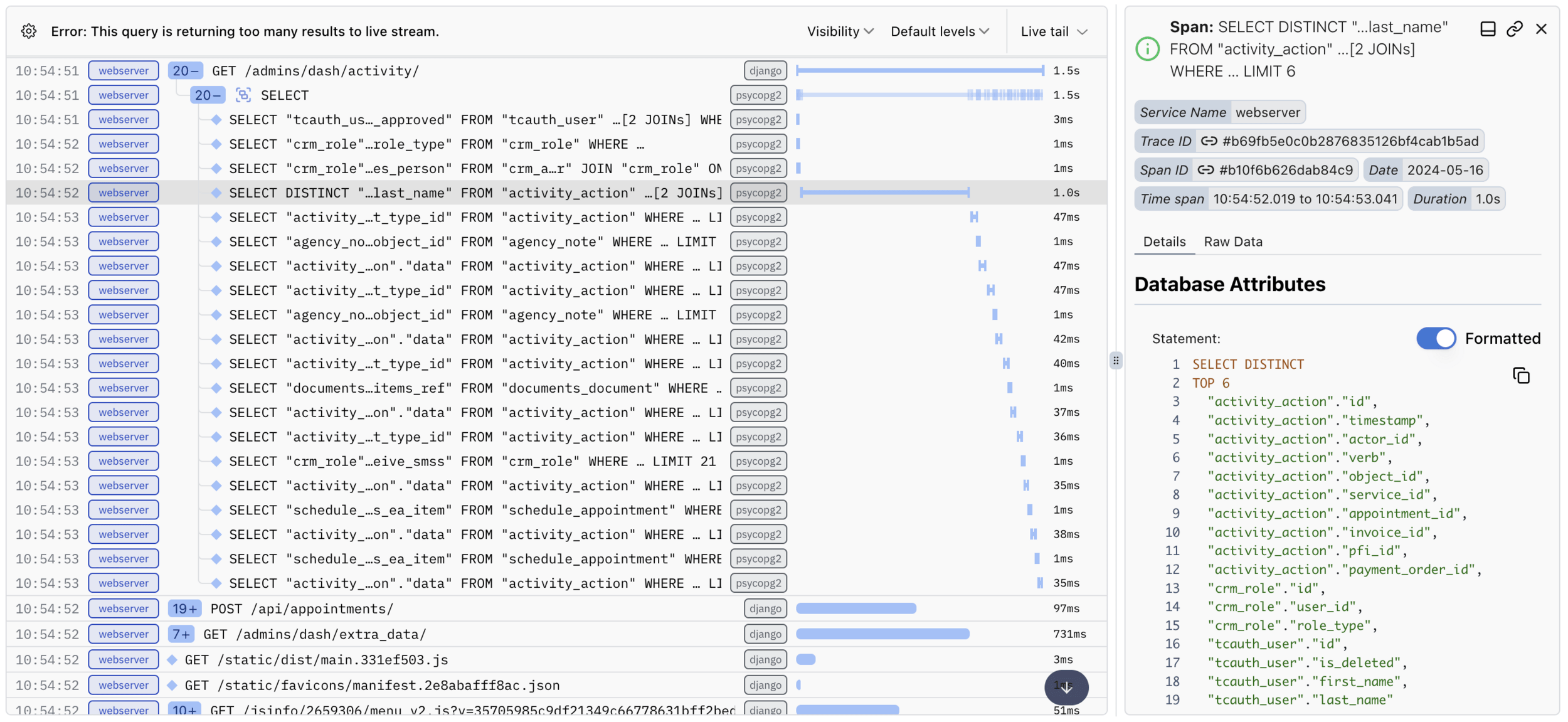Click green info status icon
Viewport: 1568px width, 722px height.
click(x=1148, y=49)
